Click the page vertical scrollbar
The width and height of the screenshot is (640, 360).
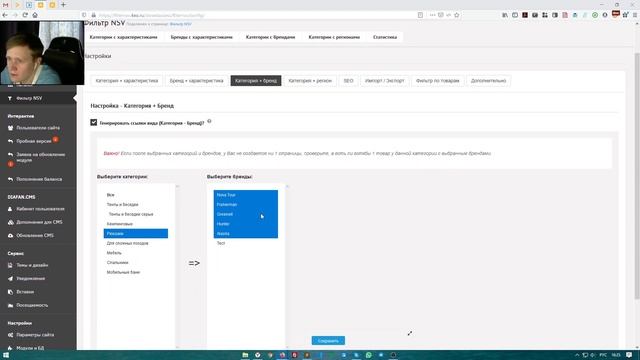pyautogui.click(x=637, y=176)
